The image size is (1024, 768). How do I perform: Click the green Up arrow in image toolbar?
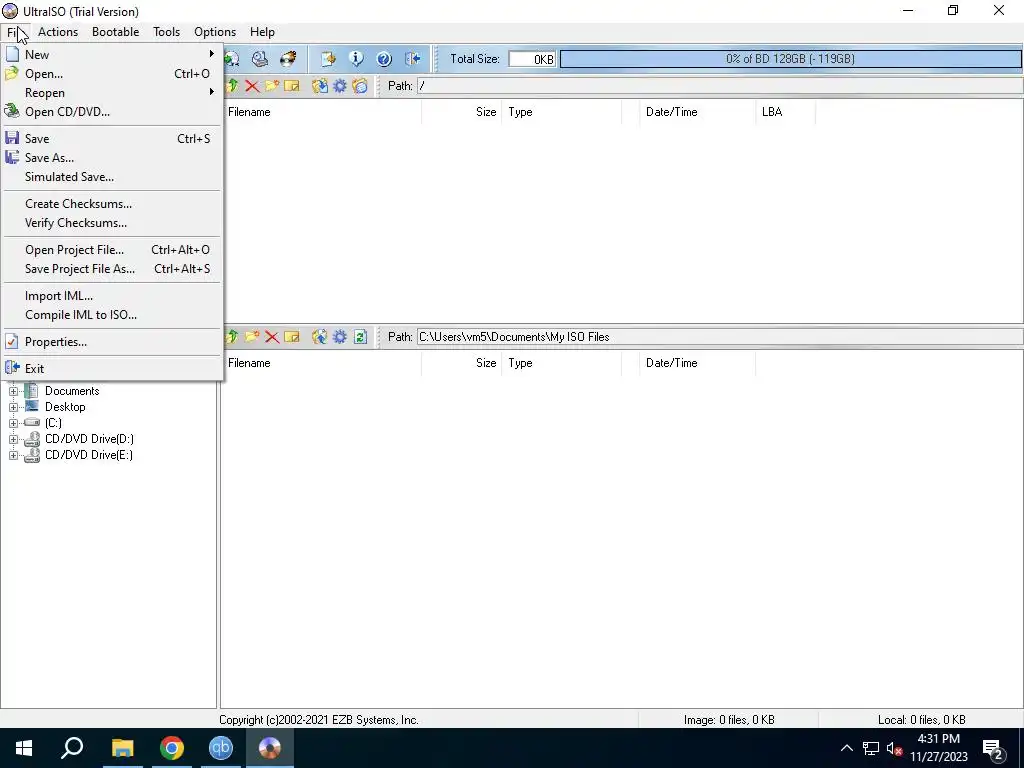232,86
